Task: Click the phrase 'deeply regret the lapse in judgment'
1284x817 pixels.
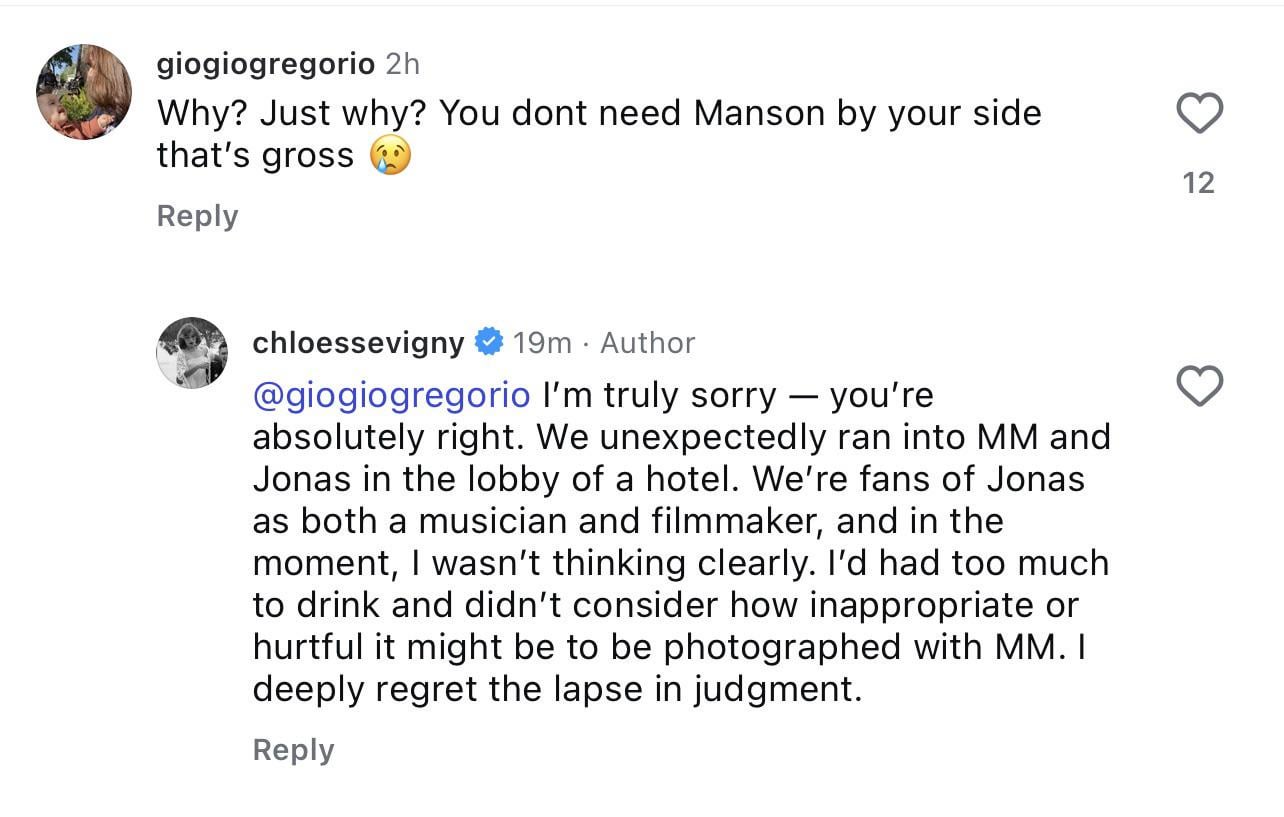Action: click(x=557, y=690)
